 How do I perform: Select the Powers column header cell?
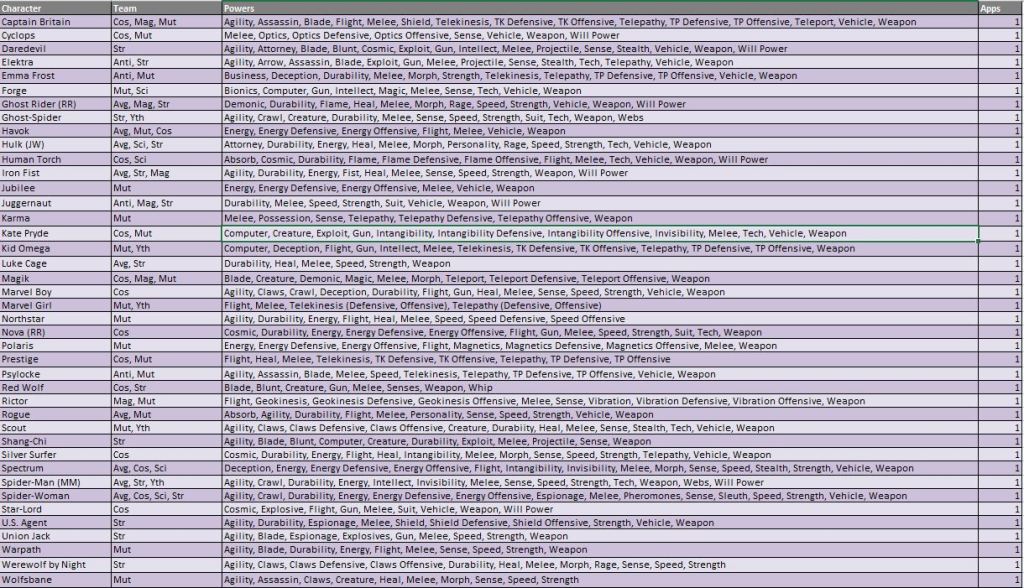point(598,7)
